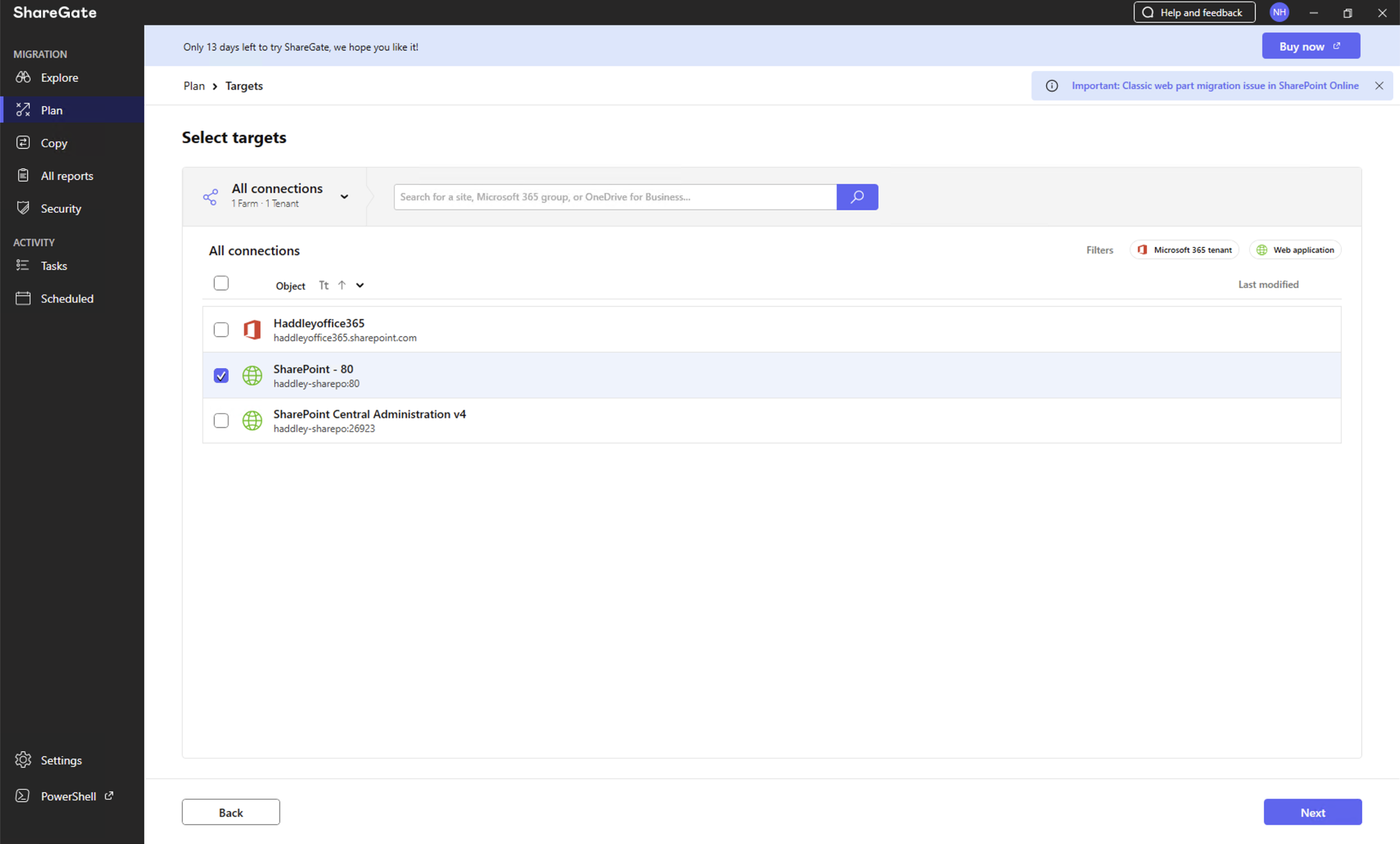Click the Scheduled calendar icon
The height and width of the screenshot is (844, 1400).
(23, 298)
